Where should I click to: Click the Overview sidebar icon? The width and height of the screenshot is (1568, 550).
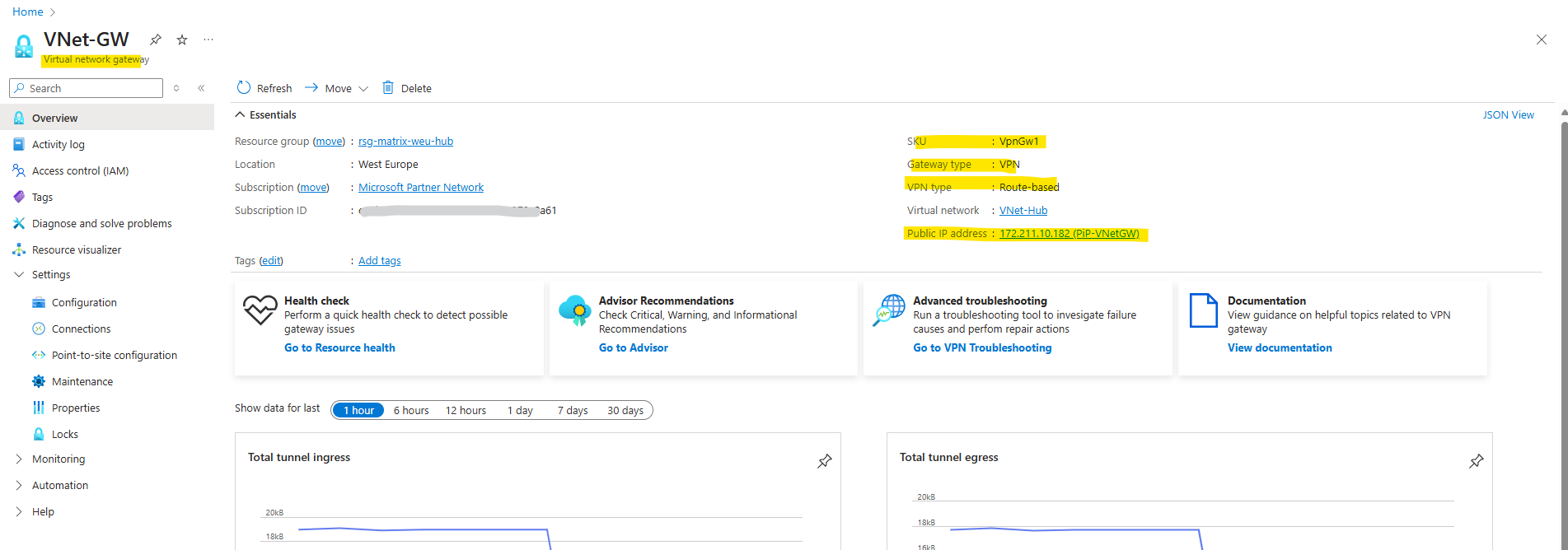19,118
